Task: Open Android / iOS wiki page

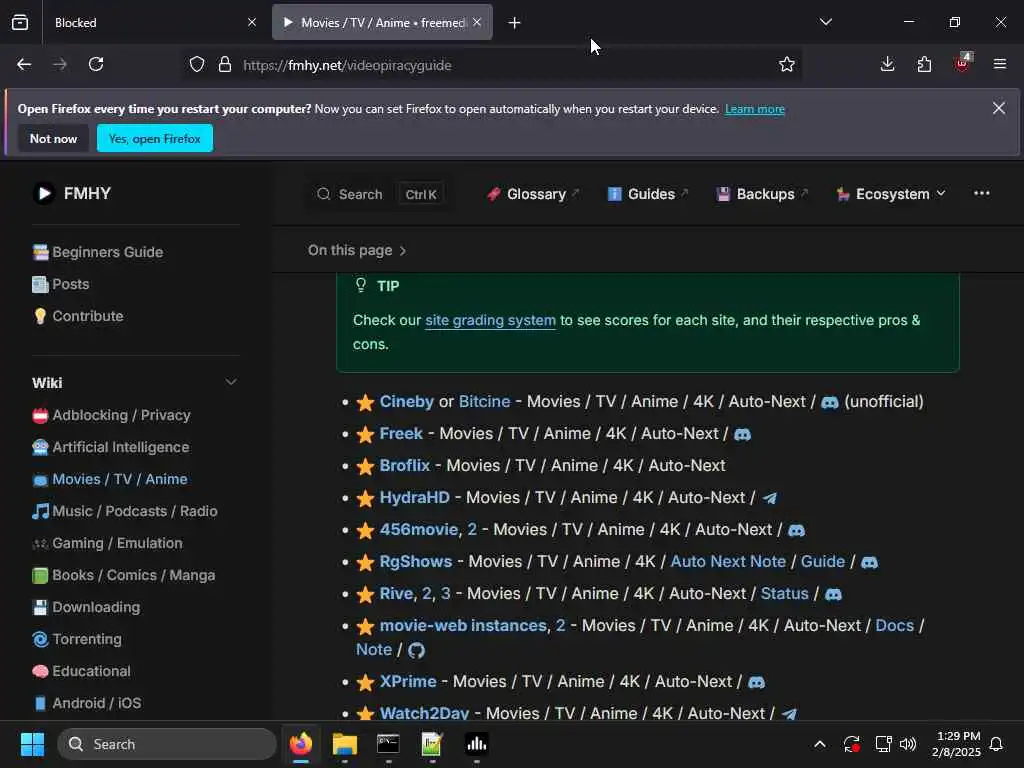Action: click(x=87, y=703)
